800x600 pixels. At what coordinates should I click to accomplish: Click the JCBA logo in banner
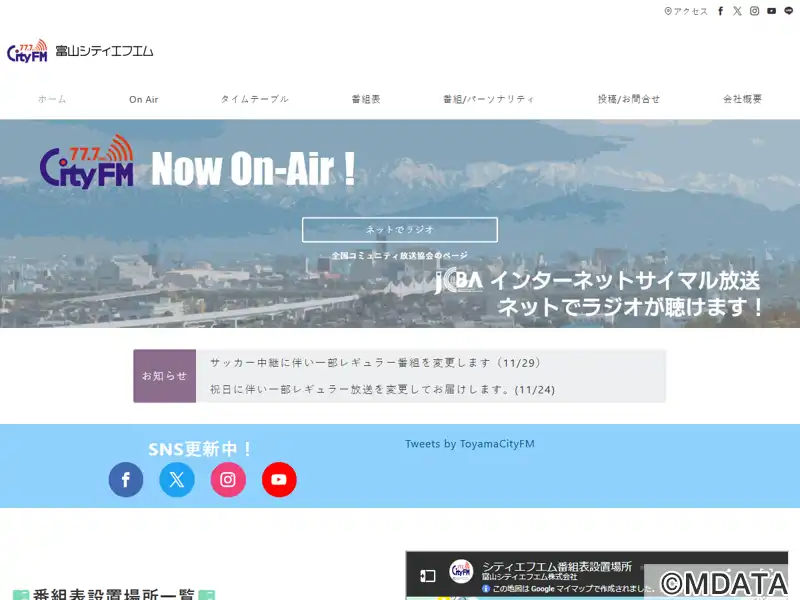[x=459, y=281]
